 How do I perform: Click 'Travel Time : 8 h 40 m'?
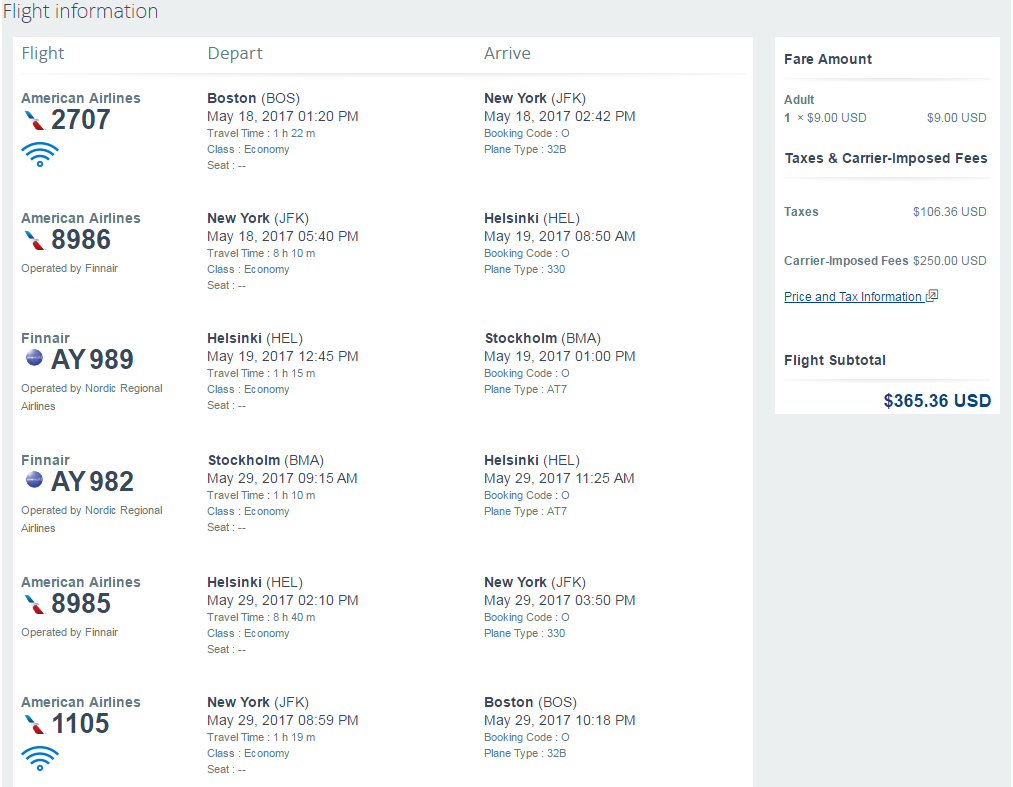coord(261,617)
